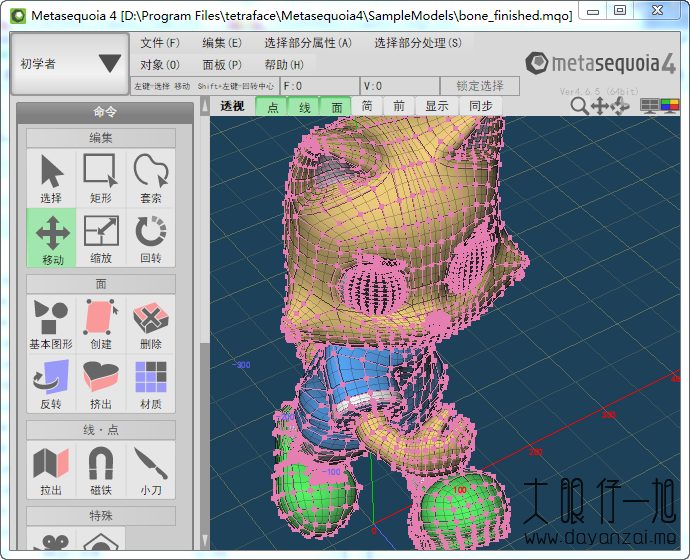Open the 面板(P) menu
The height and width of the screenshot is (560, 690).
[x=222, y=65]
